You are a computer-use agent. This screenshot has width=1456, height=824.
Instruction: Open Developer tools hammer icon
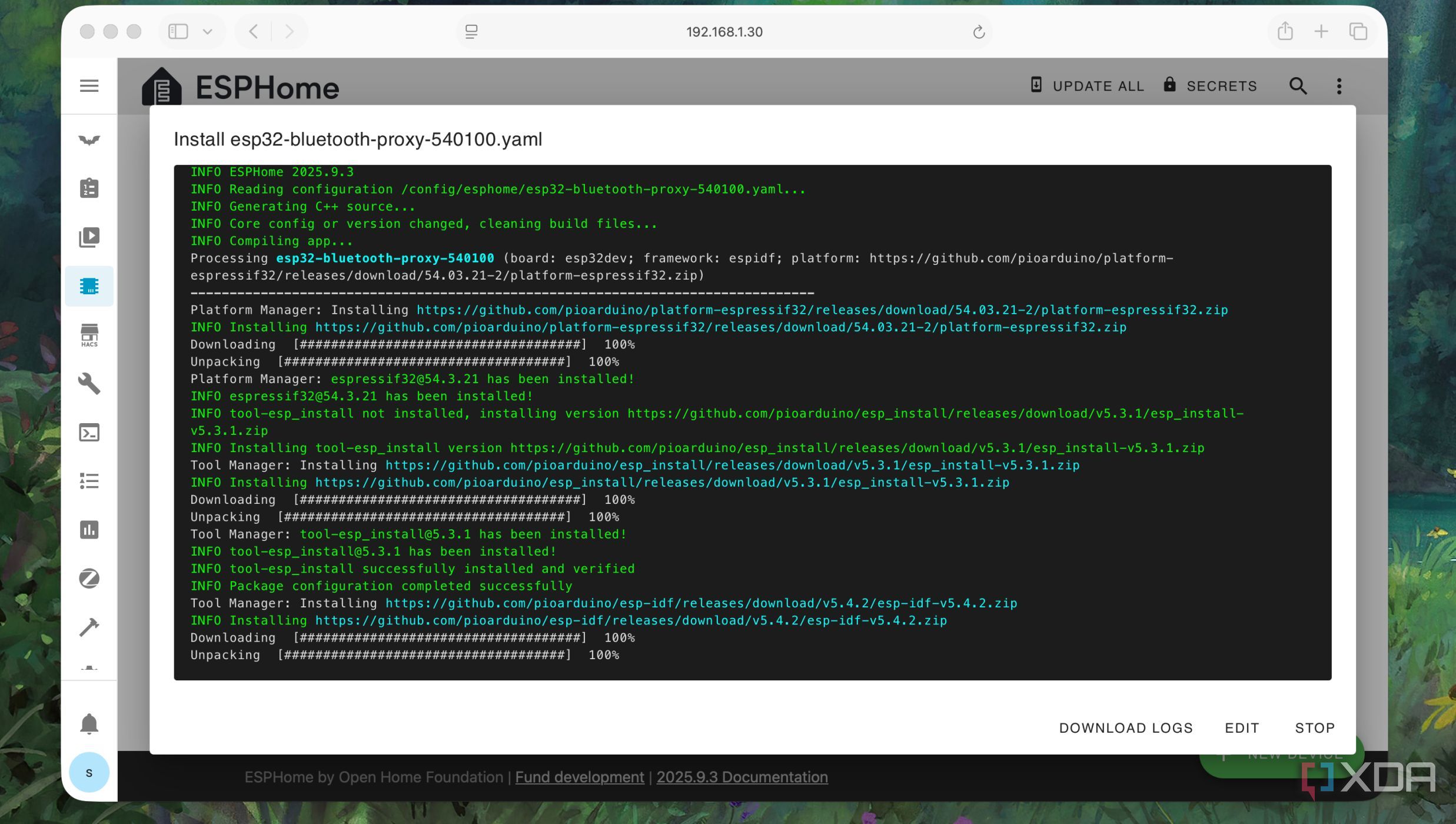(x=89, y=627)
